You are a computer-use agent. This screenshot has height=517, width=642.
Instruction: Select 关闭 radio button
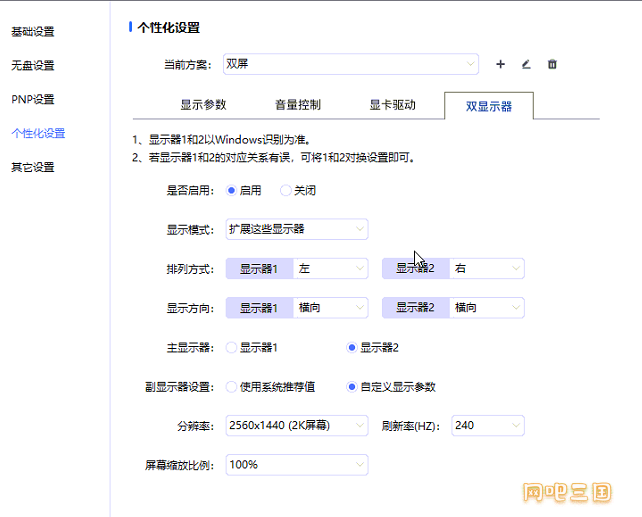[285, 190]
